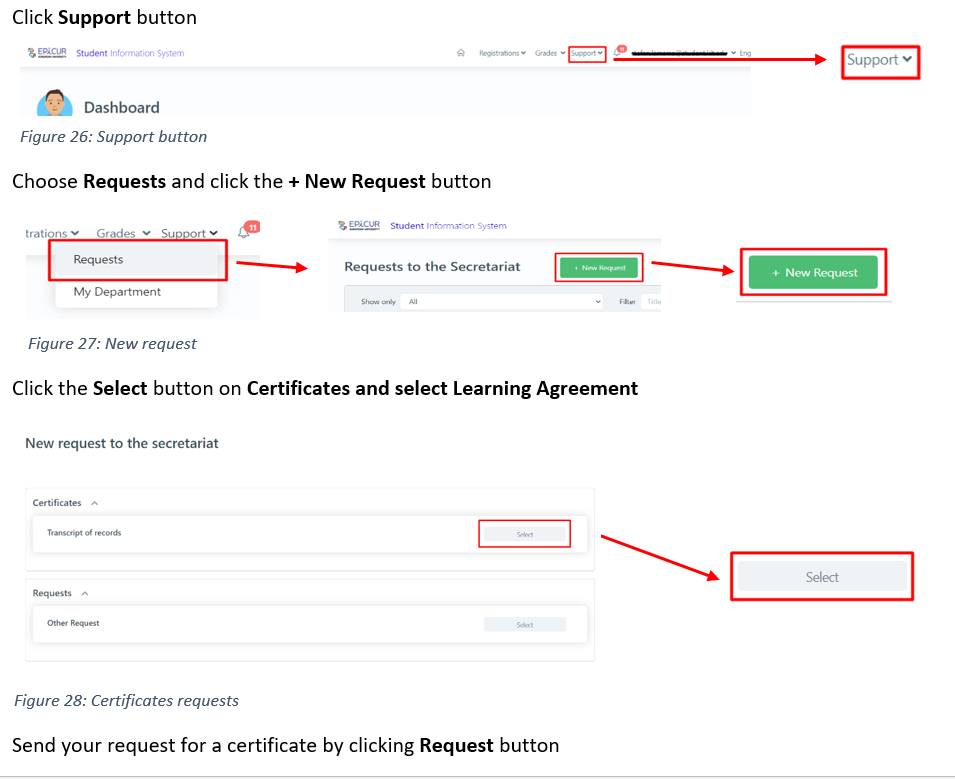The width and height of the screenshot is (955, 779).
Task: Choose Requests from the Support menu
Action: [x=99, y=260]
